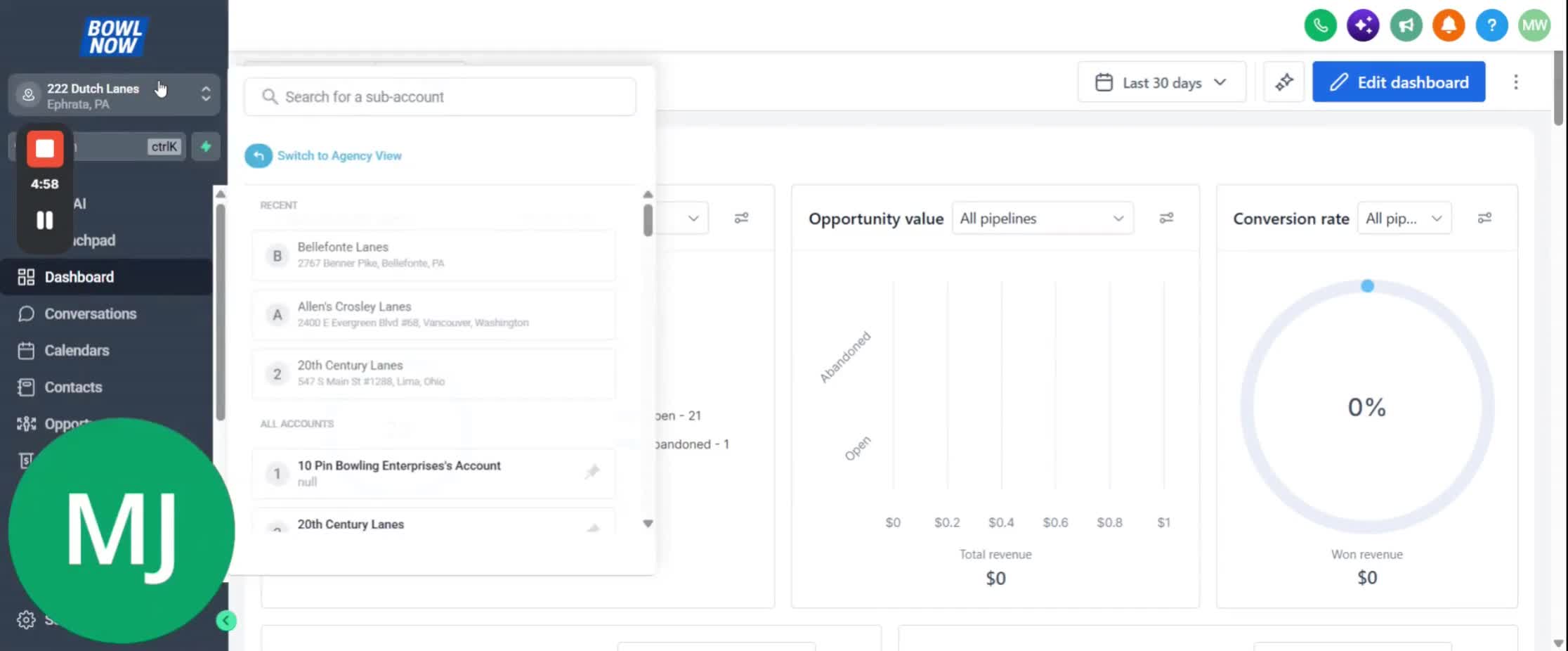Toggle the 222 Dutch Lanes account switcher

point(115,95)
